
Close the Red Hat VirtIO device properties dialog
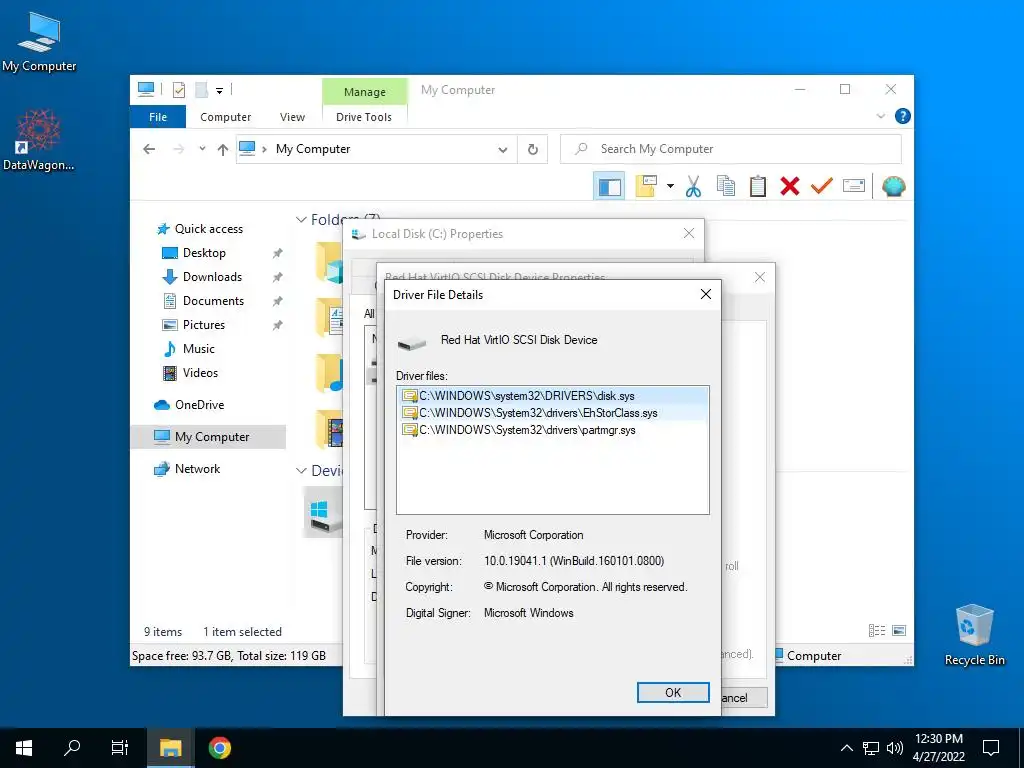[x=760, y=277]
